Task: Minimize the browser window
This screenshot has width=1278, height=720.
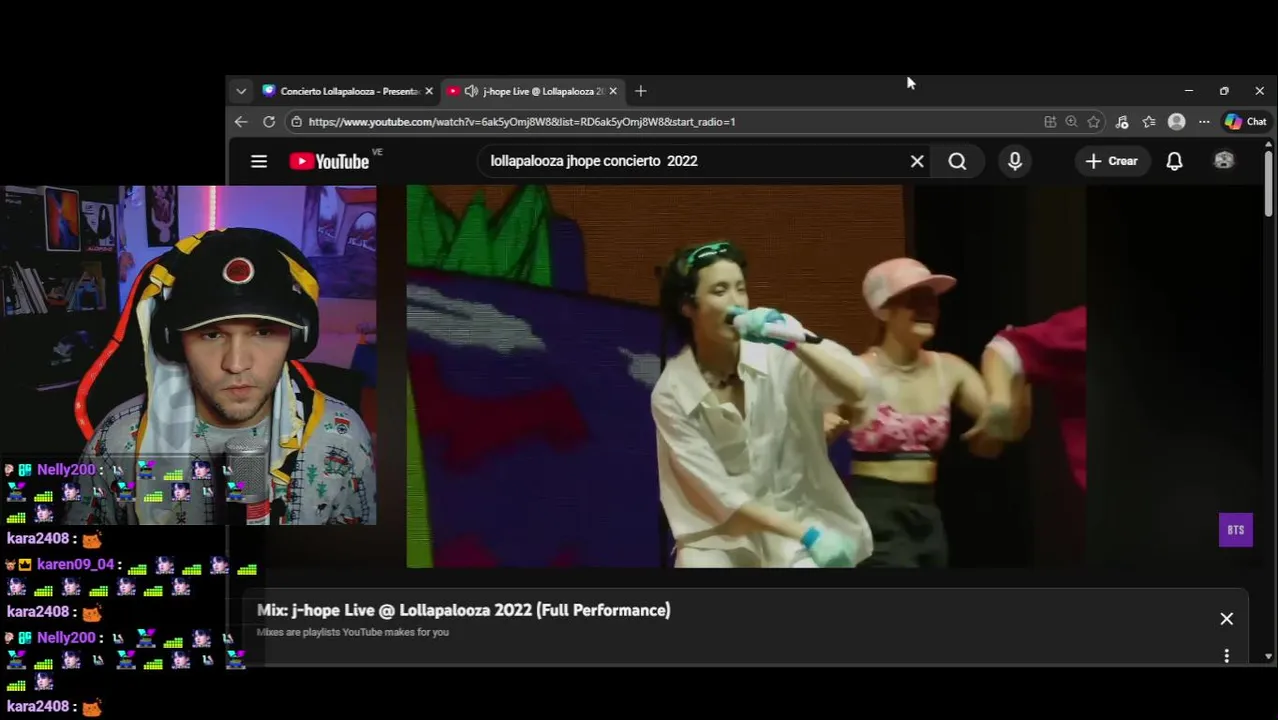Action: (x=1189, y=91)
